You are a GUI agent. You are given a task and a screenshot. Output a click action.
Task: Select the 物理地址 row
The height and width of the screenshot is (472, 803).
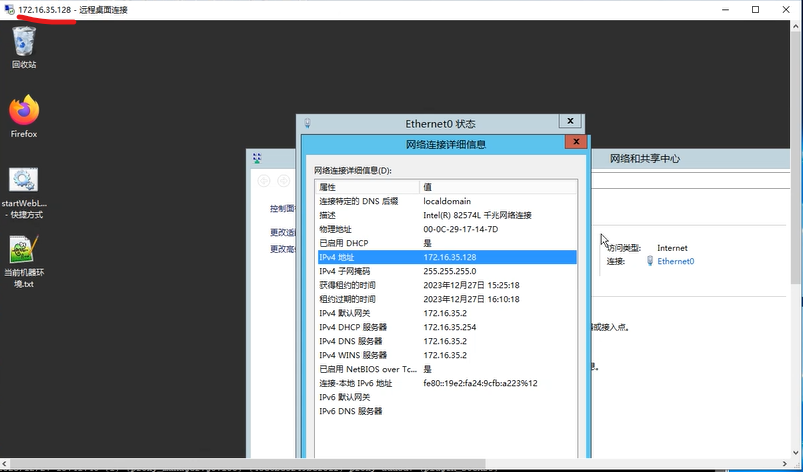pos(446,229)
